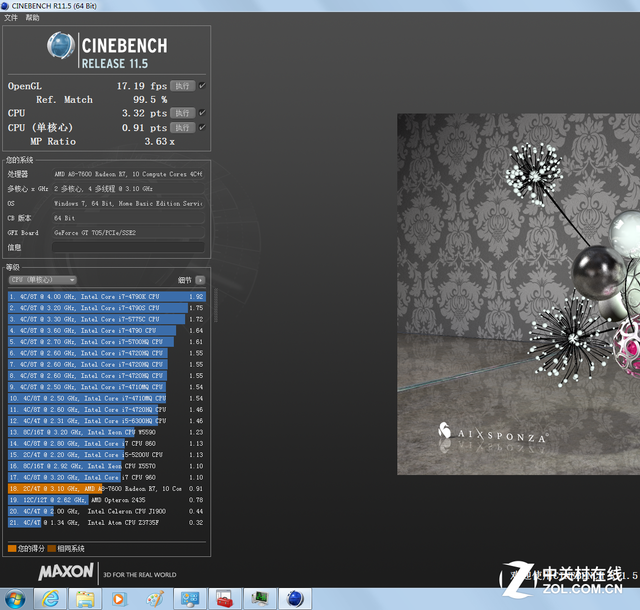The height and width of the screenshot is (610, 640).
Task: Open Windows Explorer from taskbar
Action: (x=85, y=599)
